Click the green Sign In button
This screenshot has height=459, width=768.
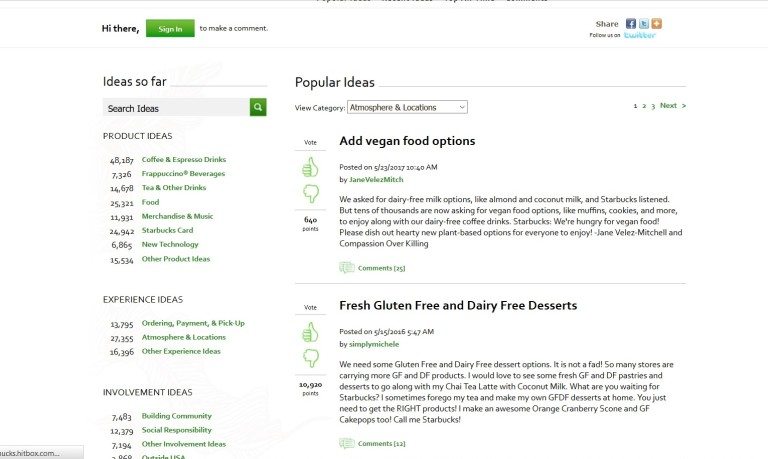tap(170, 28)
